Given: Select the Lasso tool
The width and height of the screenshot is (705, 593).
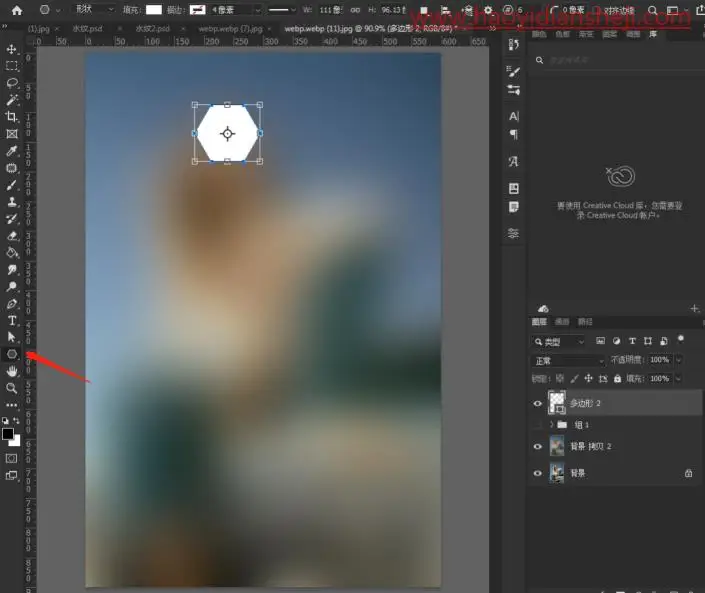Looking at the screenshot, I should click(12, 83).
